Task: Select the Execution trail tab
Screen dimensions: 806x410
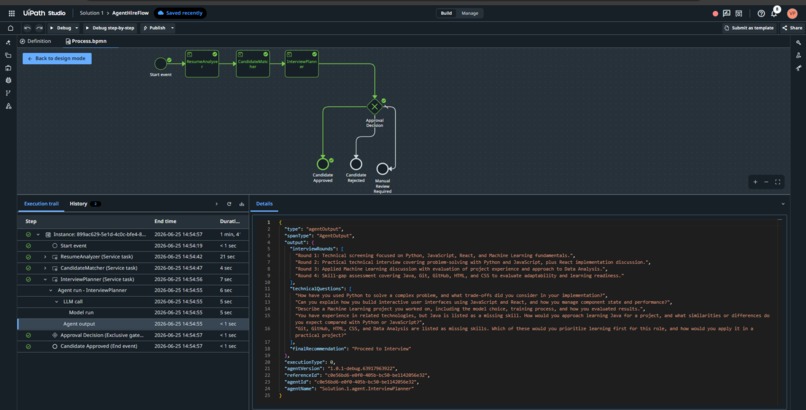Action: [41, 204]
